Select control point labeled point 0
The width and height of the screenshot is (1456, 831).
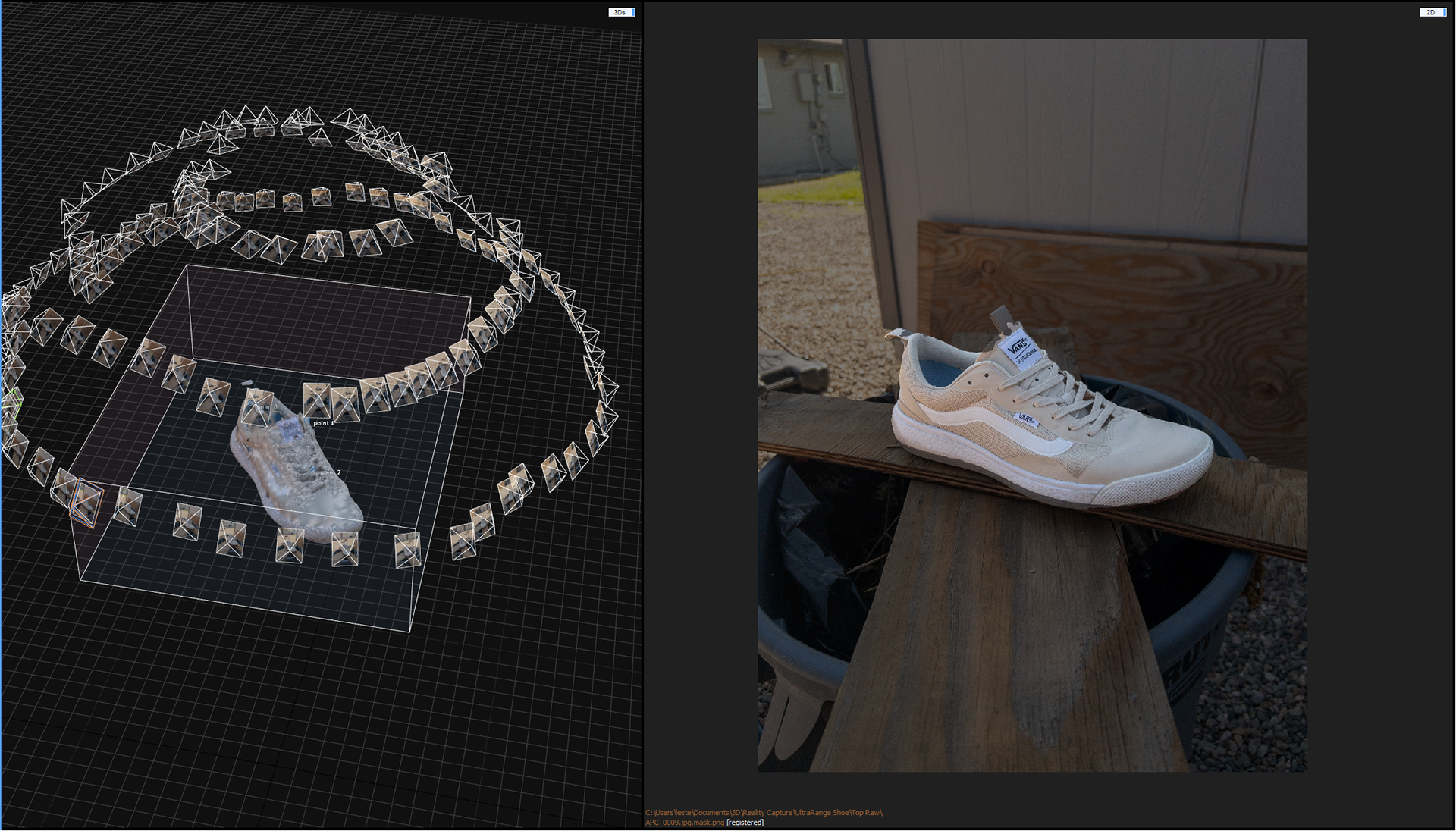click(x=267, y=407)
